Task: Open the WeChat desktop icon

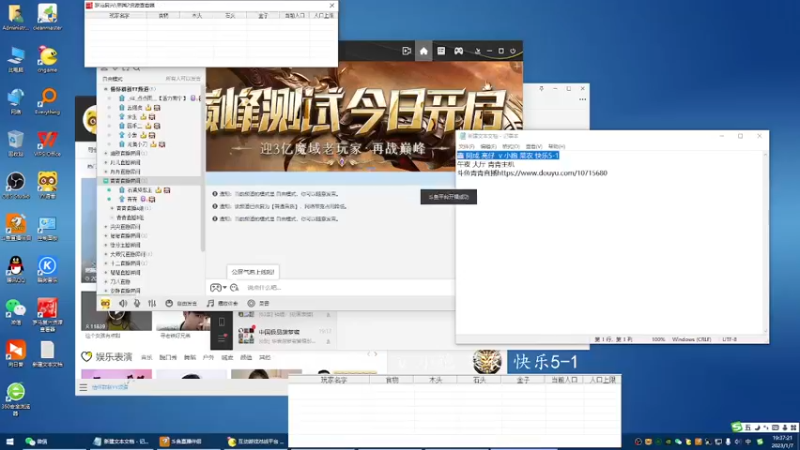Action: 16,312
